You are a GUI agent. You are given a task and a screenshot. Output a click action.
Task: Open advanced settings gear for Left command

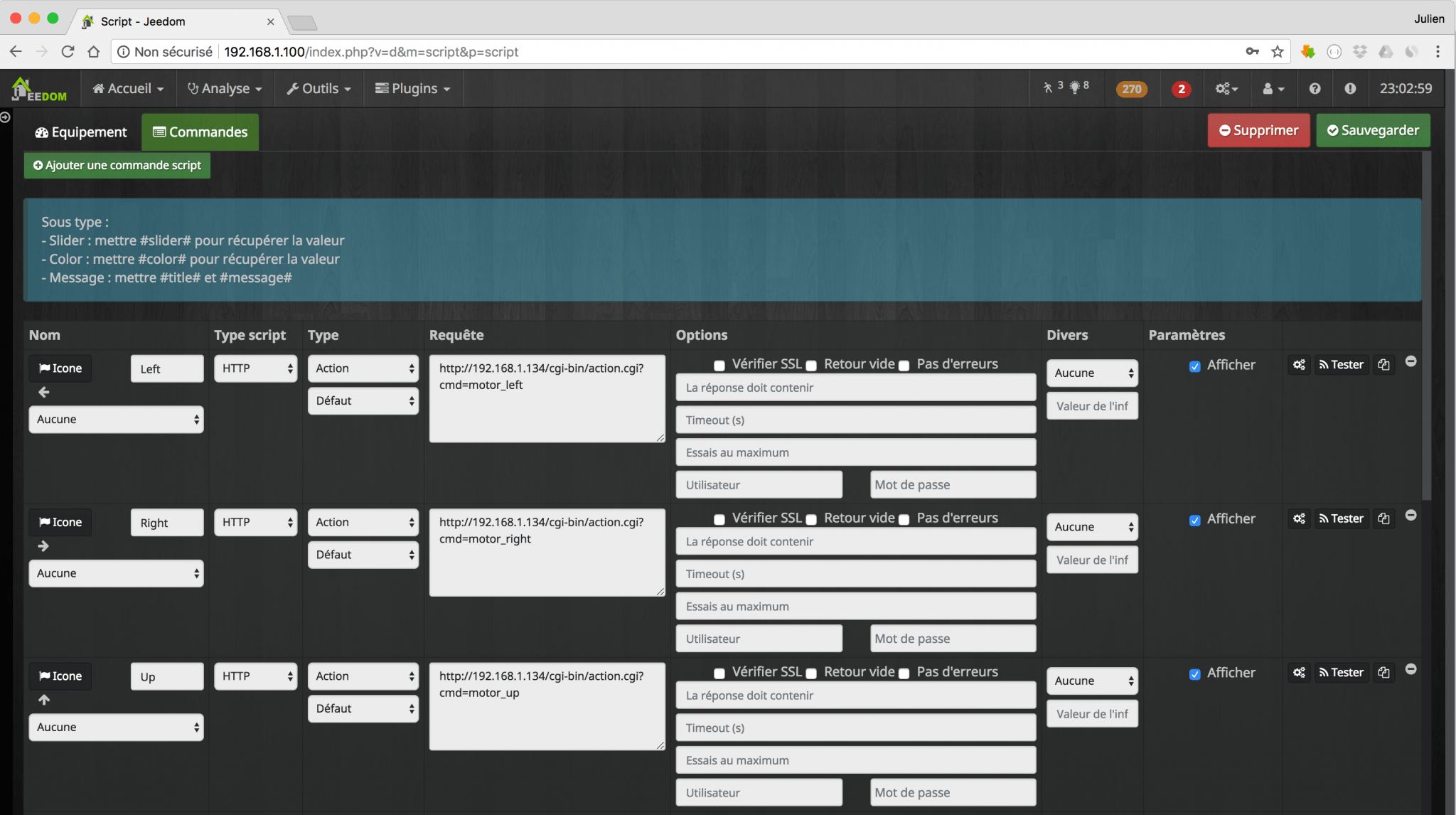pyautogui.click(x=1299, y=365)
